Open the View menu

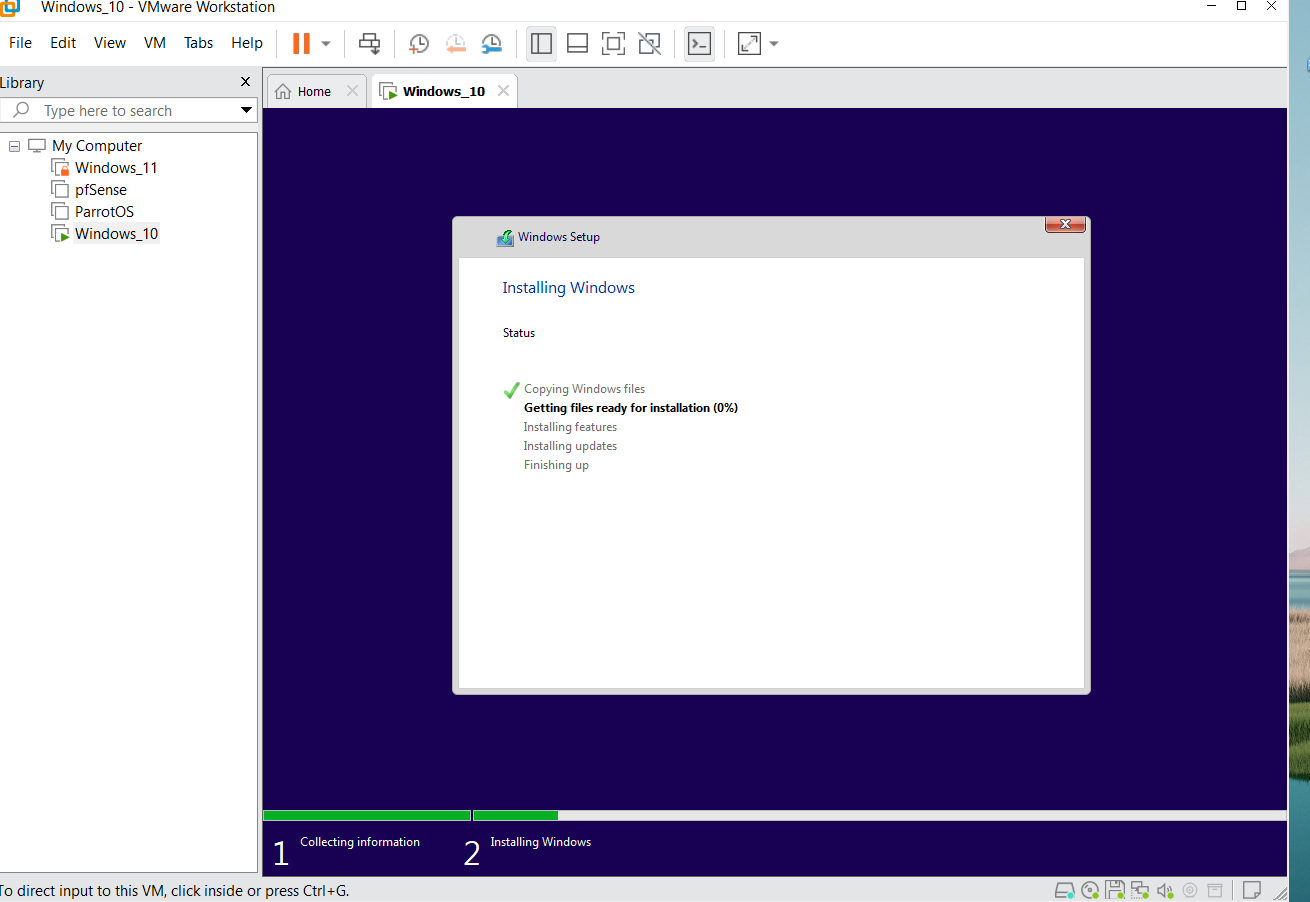[110, 43]
